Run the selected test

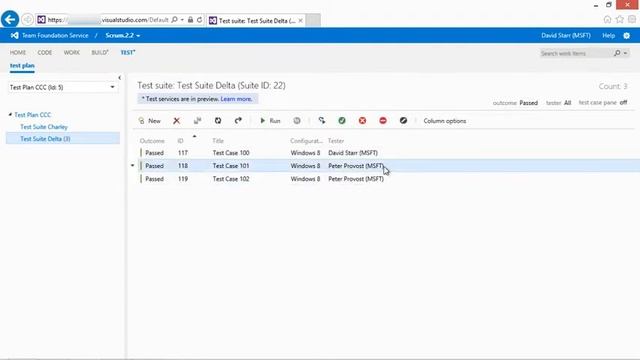tap(270, 121)
